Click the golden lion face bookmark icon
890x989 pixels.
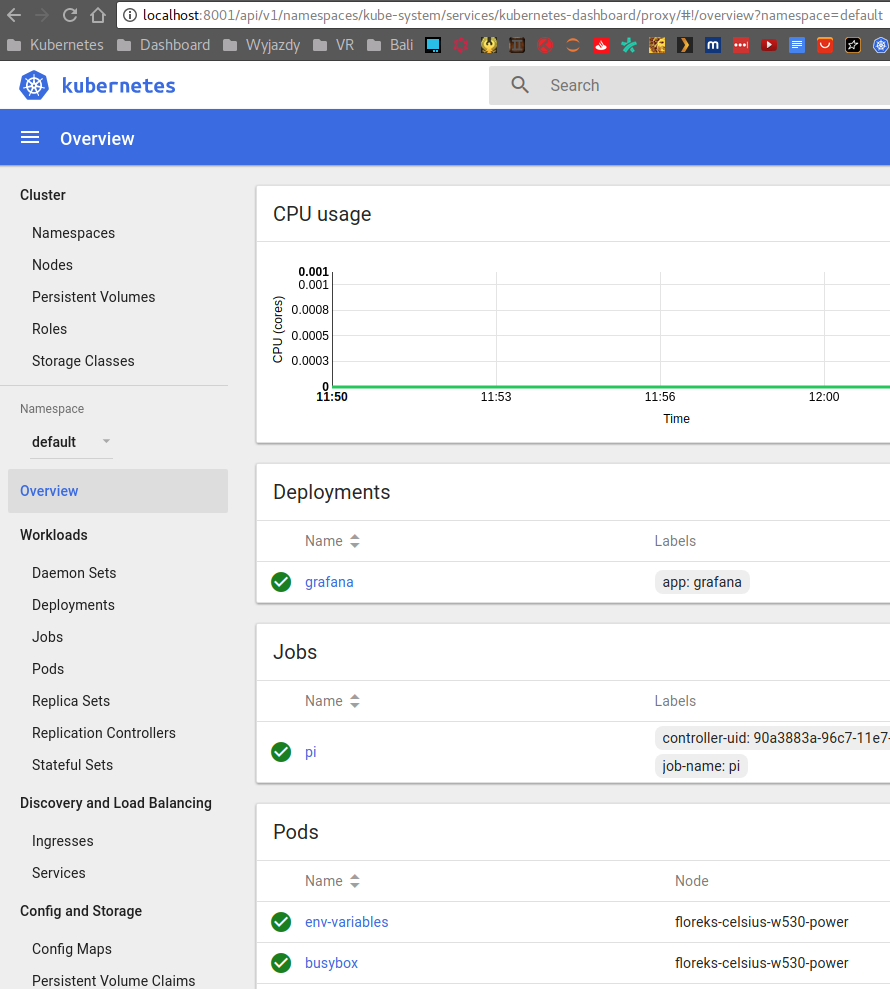click(657, 45)
